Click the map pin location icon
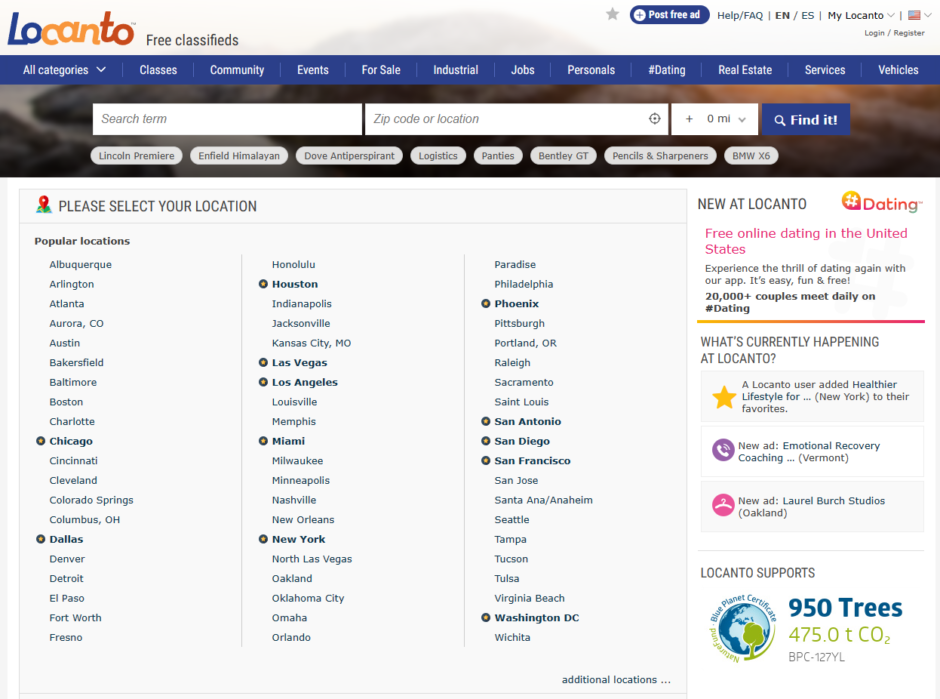The image size is (940, 699). click(43, 205)
